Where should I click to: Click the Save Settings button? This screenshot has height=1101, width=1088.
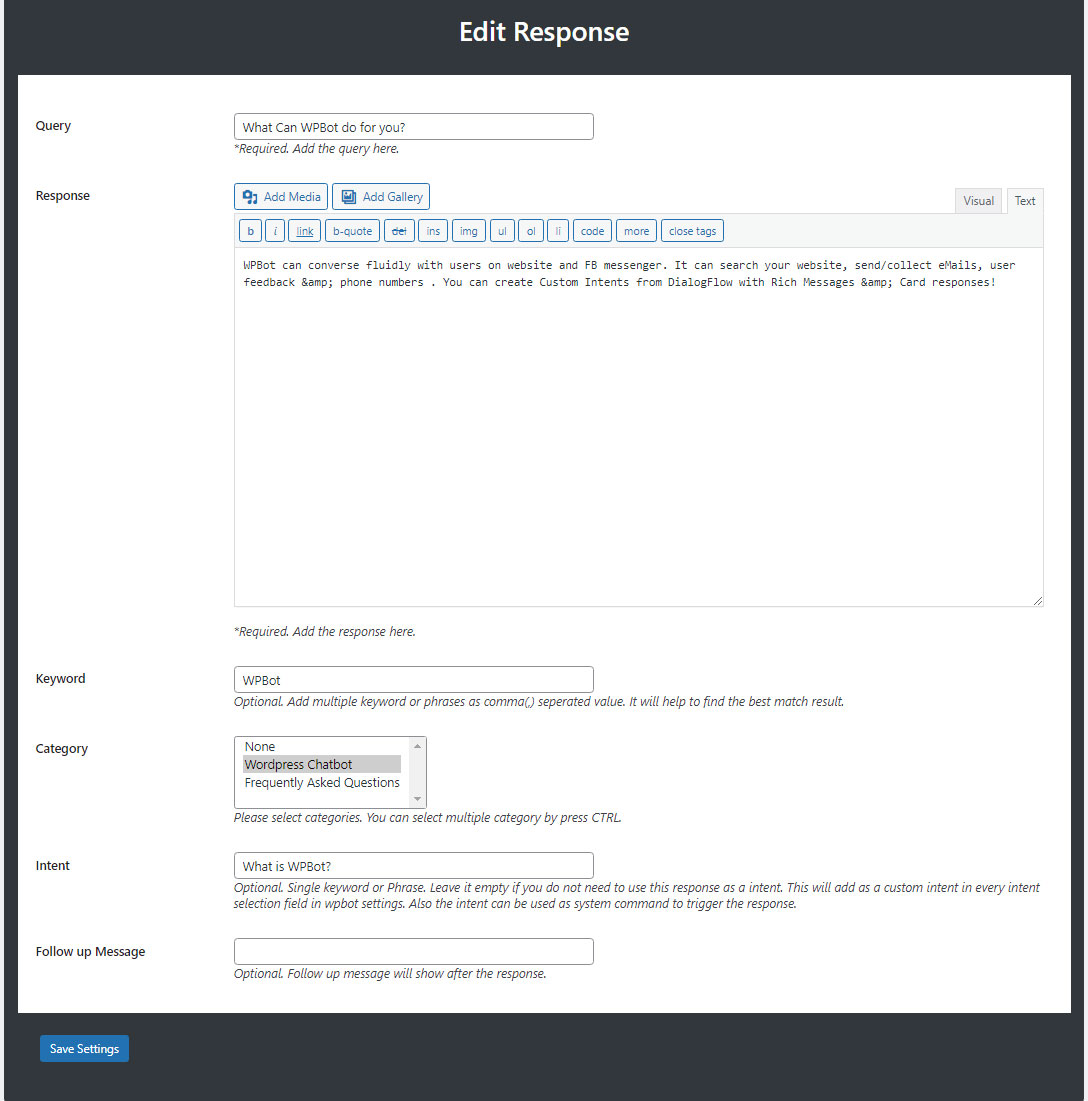84,1048
